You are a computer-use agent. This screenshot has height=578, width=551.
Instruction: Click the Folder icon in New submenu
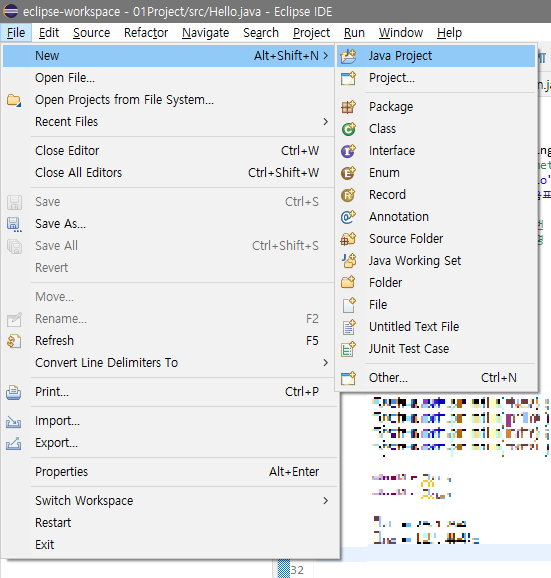point(348,283)
